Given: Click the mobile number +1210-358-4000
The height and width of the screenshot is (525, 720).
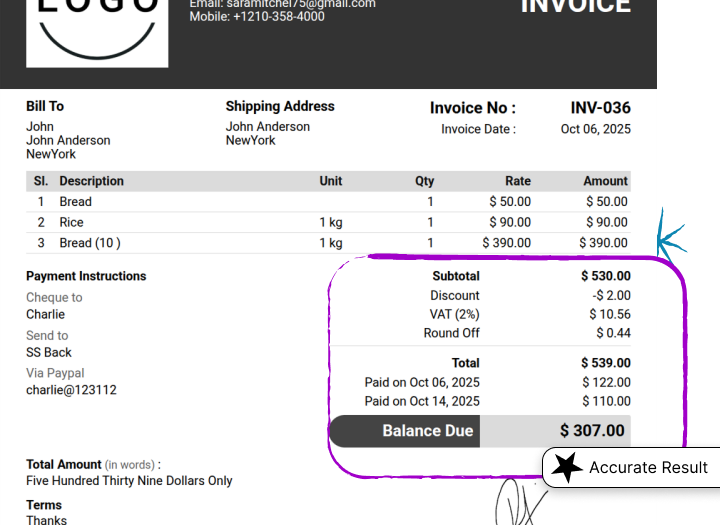Looking at the screenshot, I should pos(257,17).
